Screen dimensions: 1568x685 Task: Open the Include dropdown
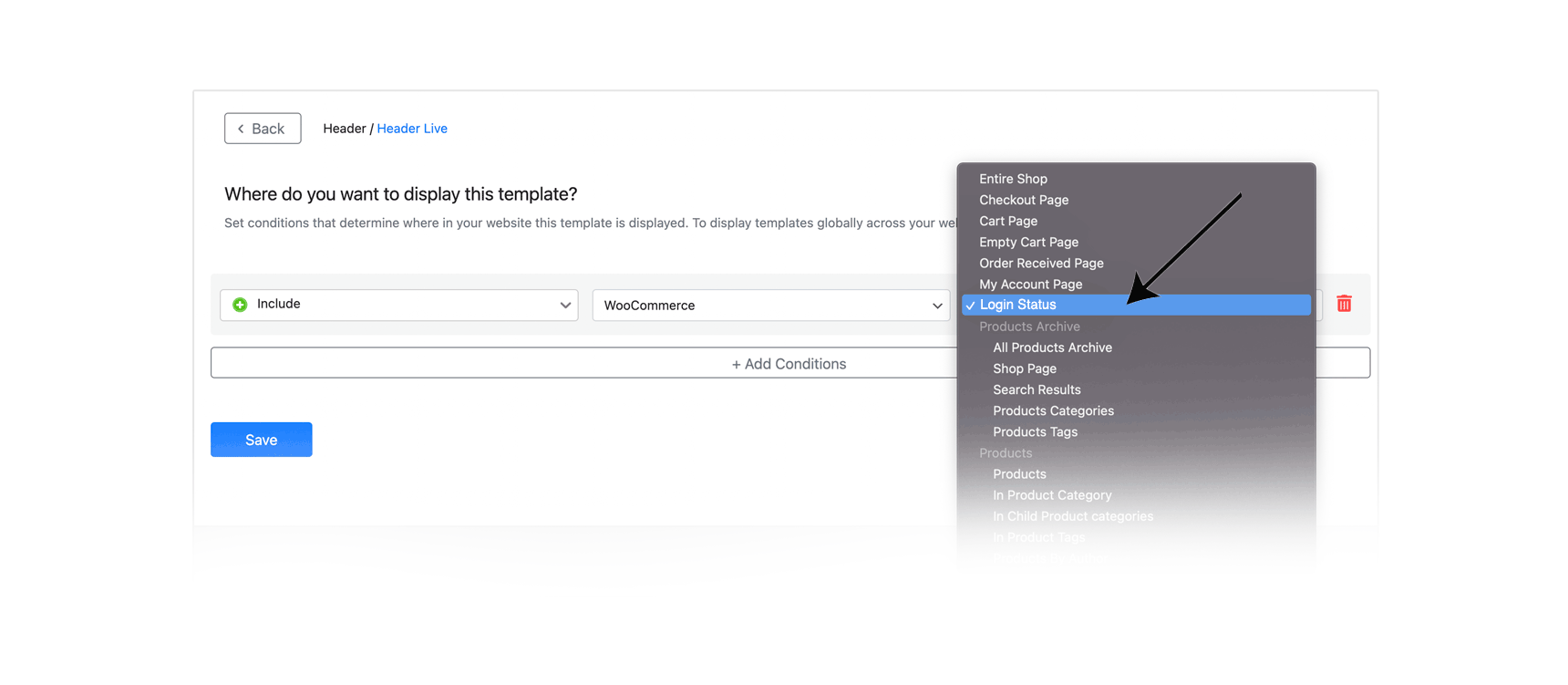pos(399,305)
